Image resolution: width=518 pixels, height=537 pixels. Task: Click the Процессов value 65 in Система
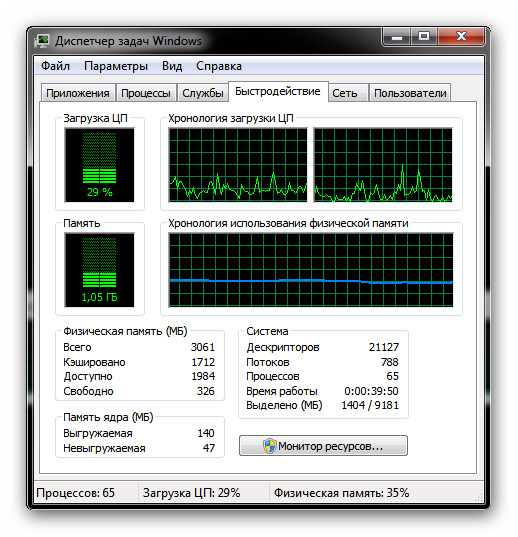click(392, 376)
